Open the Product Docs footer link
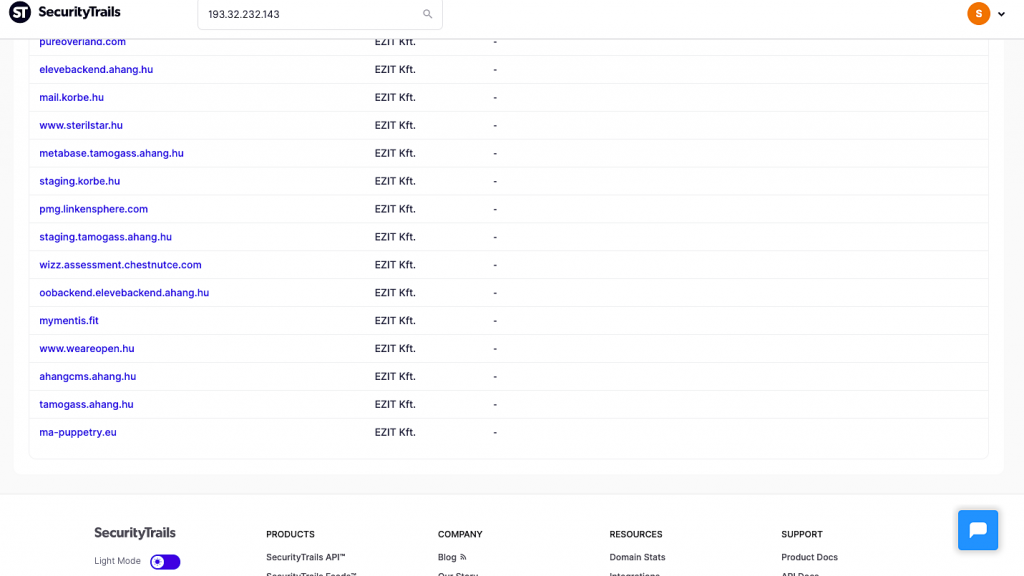 coord(809,557)
